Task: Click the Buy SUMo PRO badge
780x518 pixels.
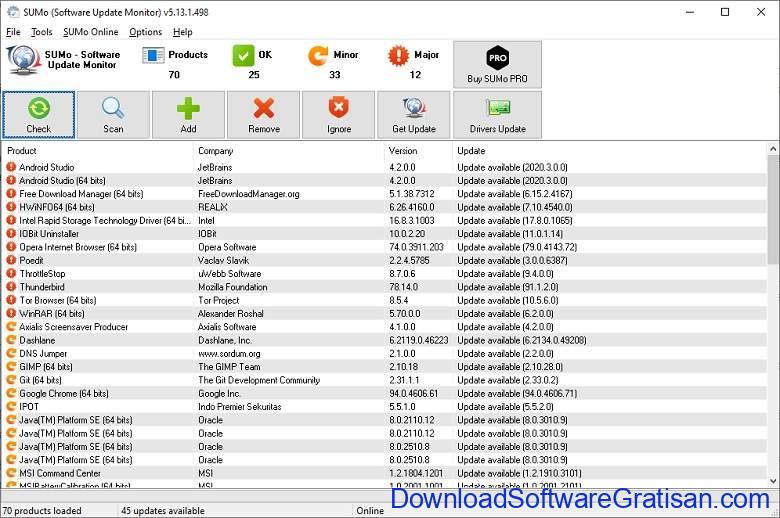Action: pyautogui.click(x=497, y=65)
